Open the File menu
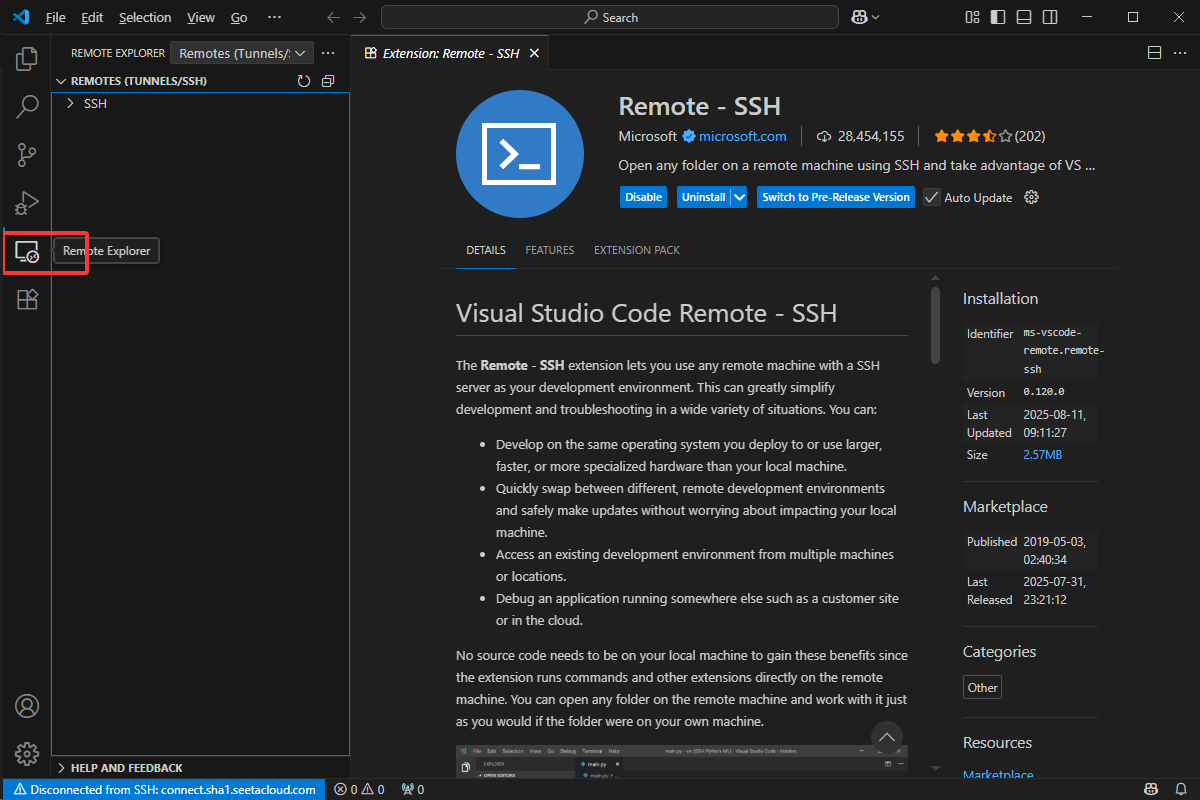Image resolution: width=1200 pixels, height=800 pixels. click(x=56, y=17)
